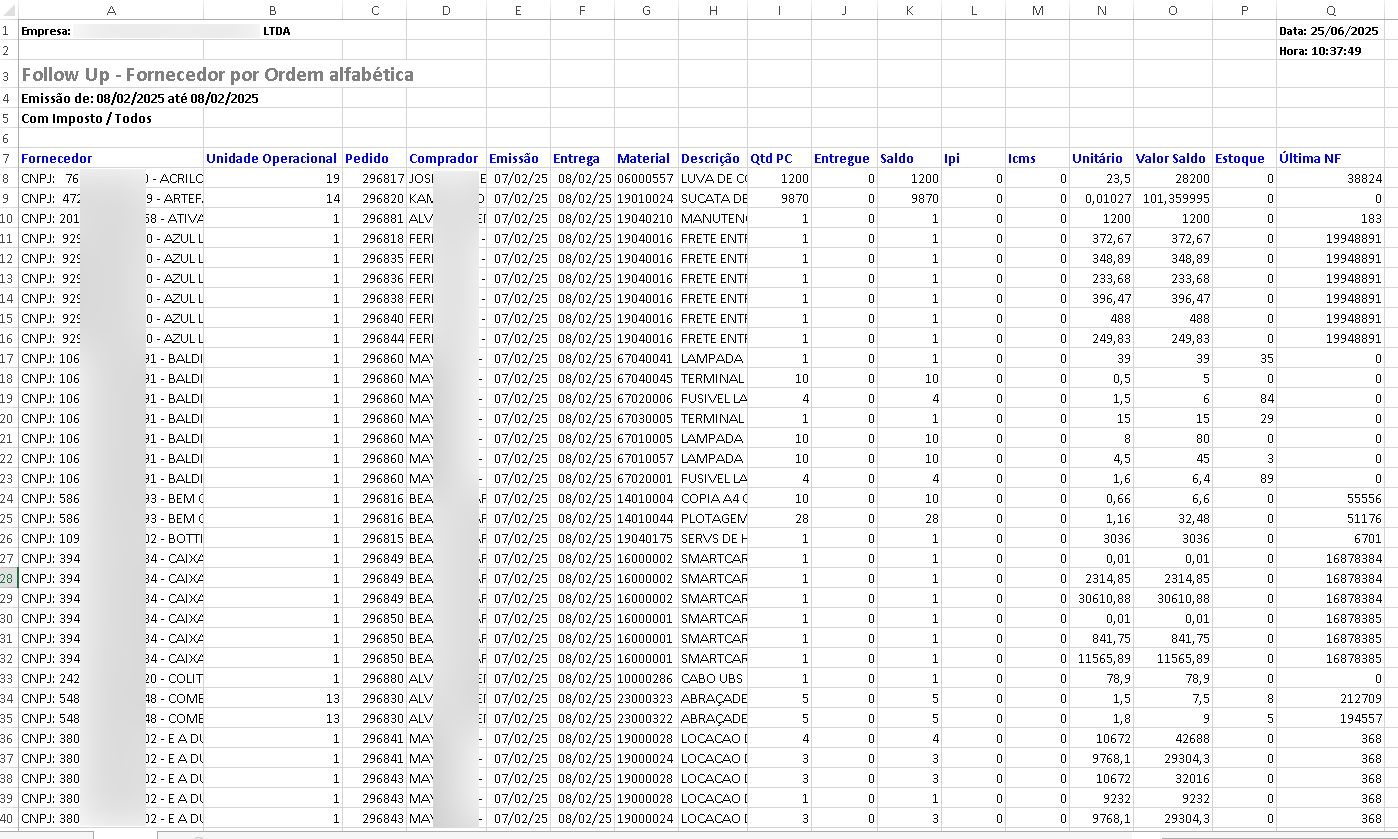Image resolution: width=1398 pixels, height=839 pixels.
Task: Select the 'Unitário' header cell
Action: click(x=1101, y=158)
